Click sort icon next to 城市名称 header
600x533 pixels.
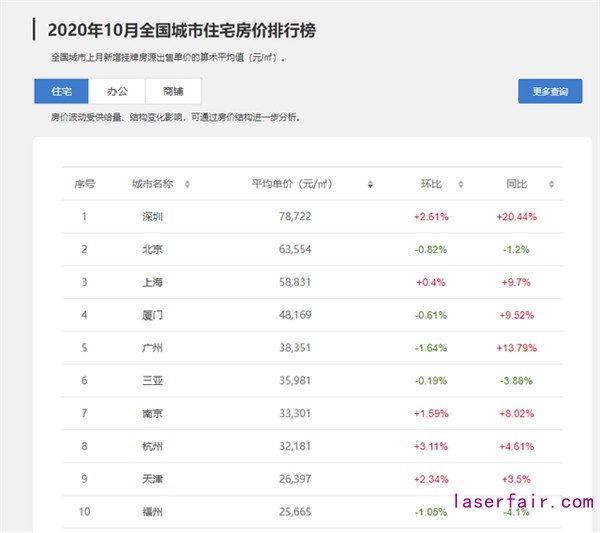click(x=187, y=184)
